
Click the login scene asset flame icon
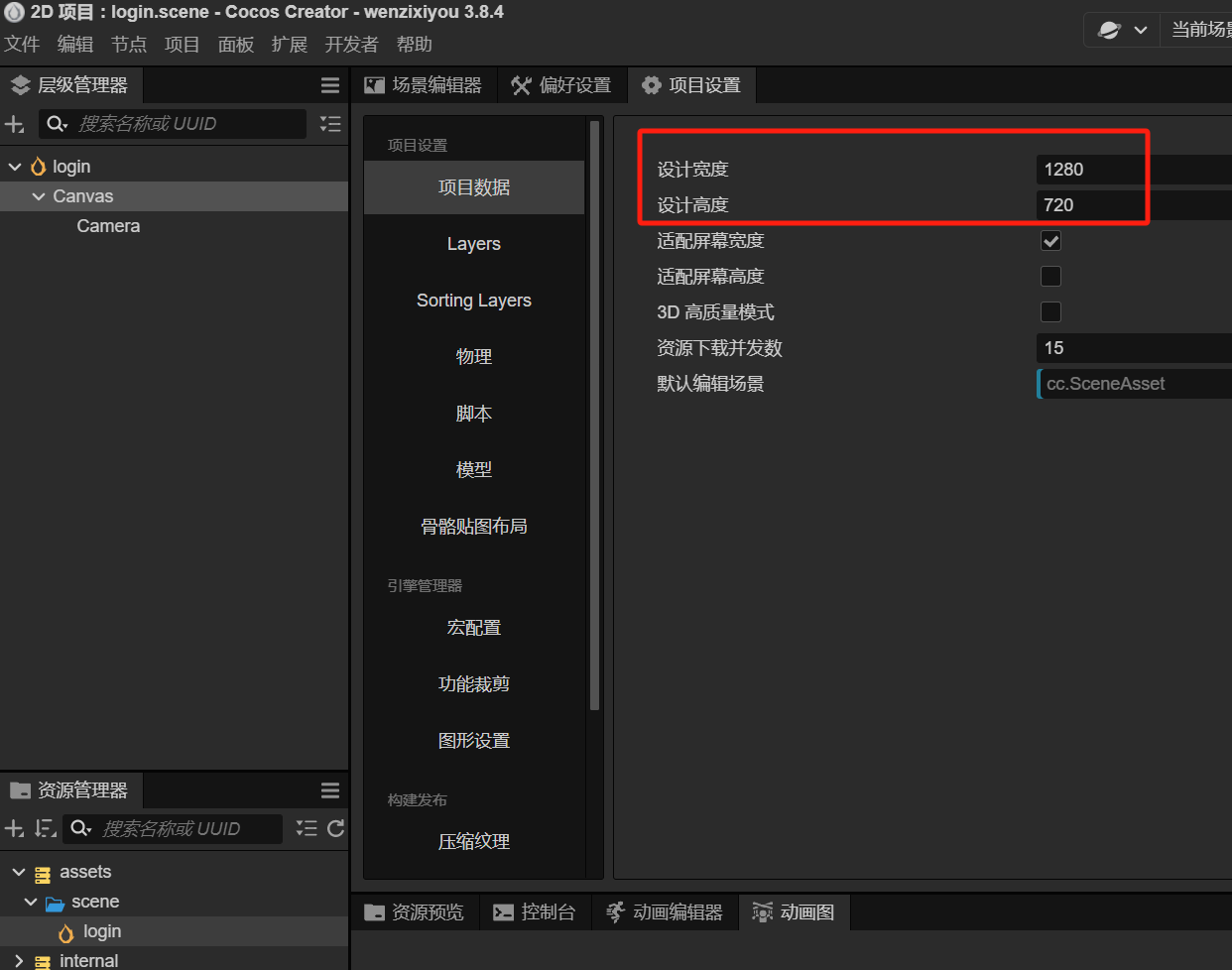pyautogui.click(x=66, y=932)
